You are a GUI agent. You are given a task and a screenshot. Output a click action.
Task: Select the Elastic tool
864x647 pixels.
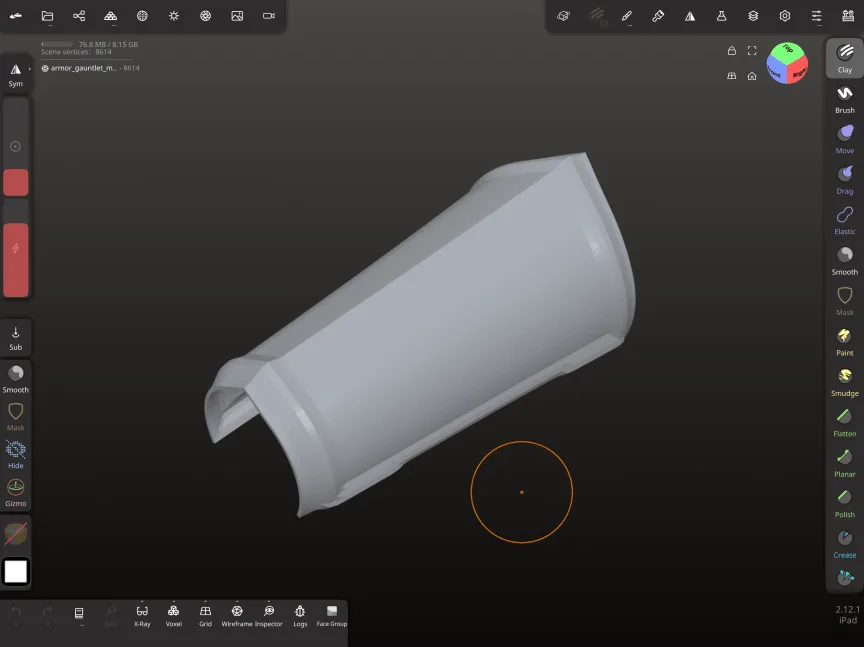coord(844,220)
